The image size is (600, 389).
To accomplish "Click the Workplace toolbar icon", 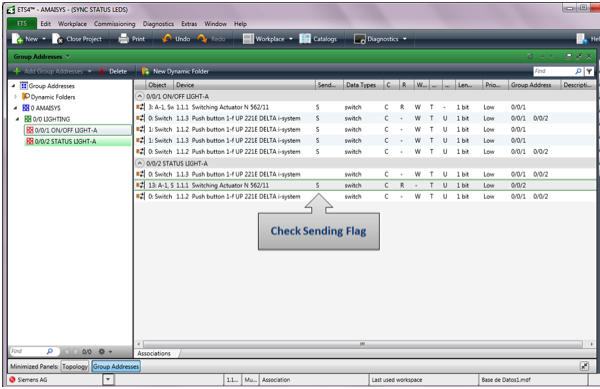I will (x=248, y=39).
